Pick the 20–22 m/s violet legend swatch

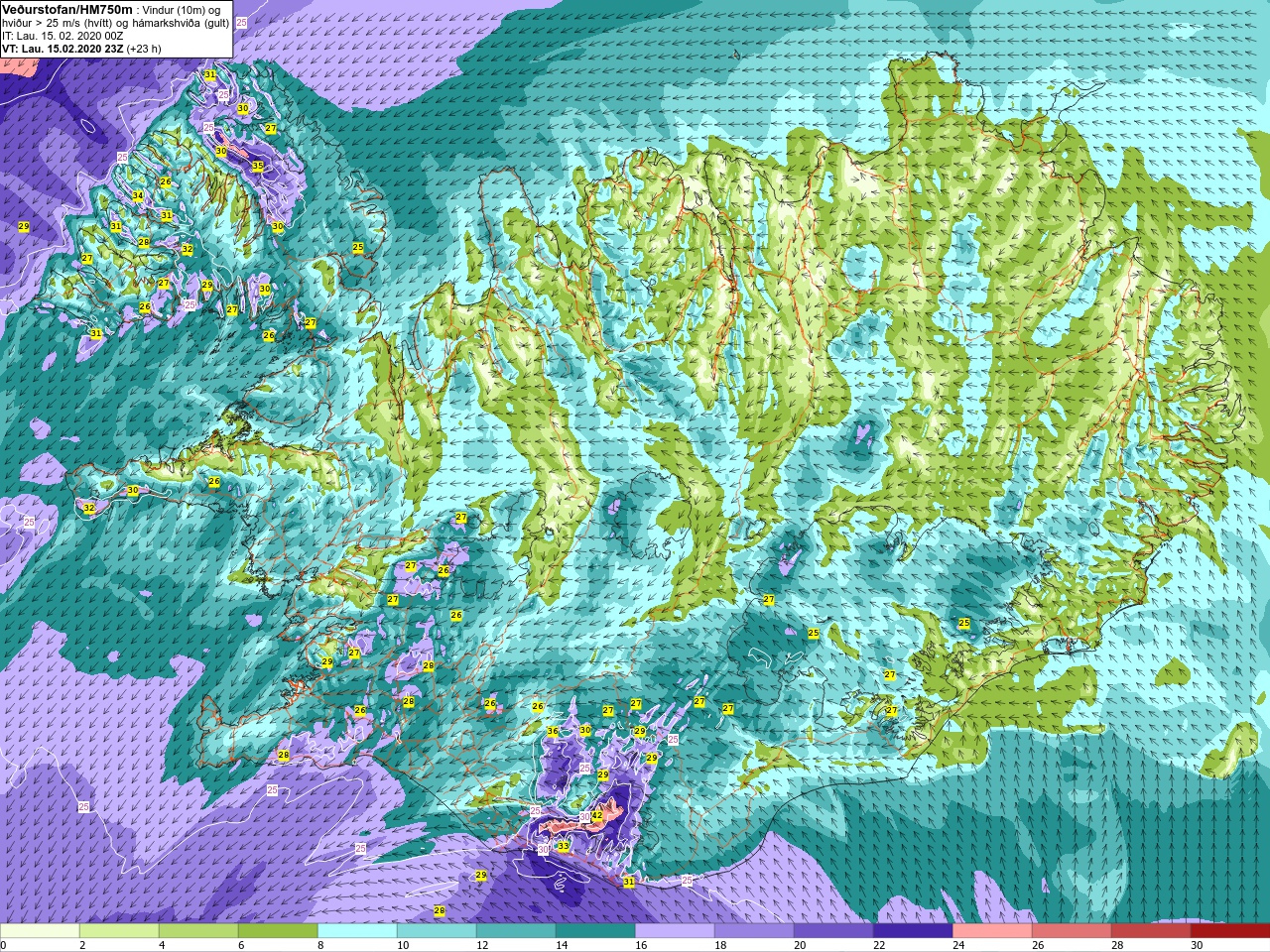point(833,931)
